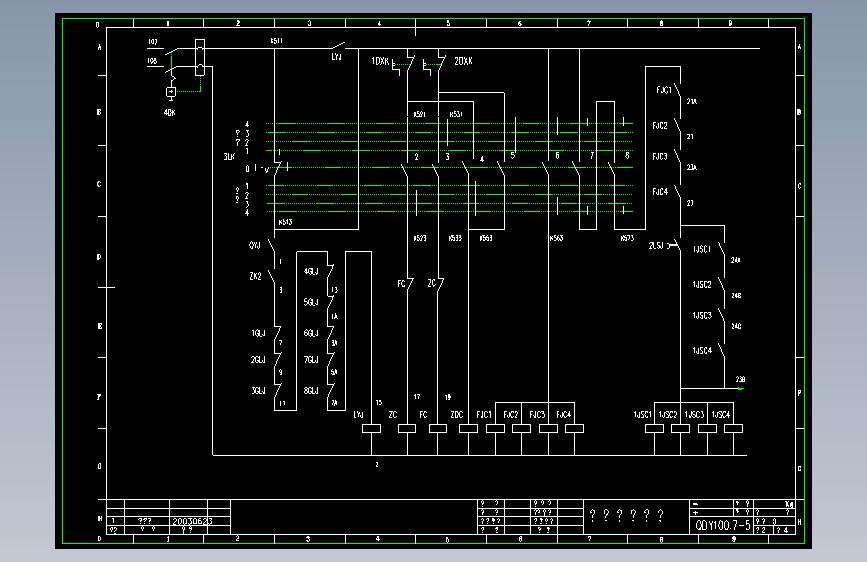Select the 20030623 date in revision block
The height and width of the screenshot is (562, 867).
(x=192, y=521)
